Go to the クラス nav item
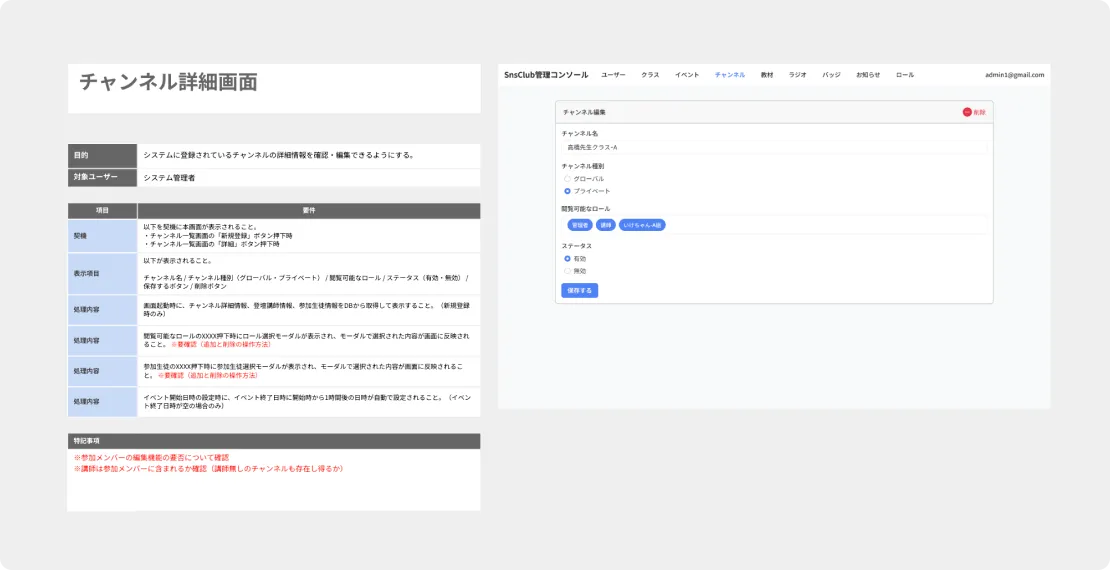This screenshot has width=1110, height=570. [650, 75]
